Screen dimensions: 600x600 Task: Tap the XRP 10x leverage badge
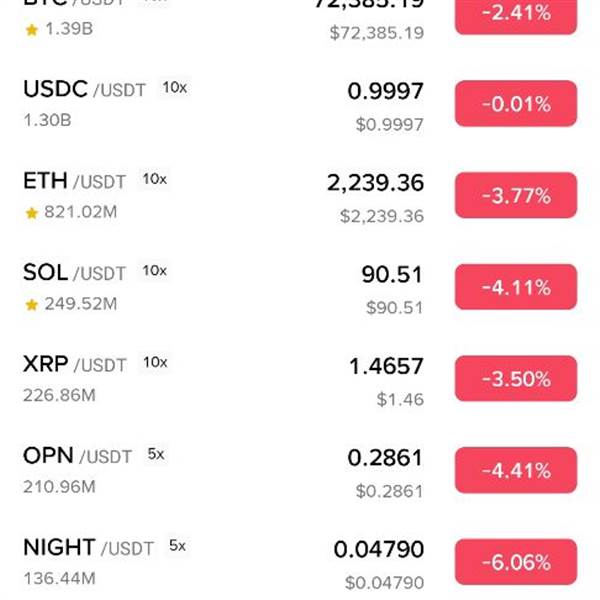pos(155,362)
